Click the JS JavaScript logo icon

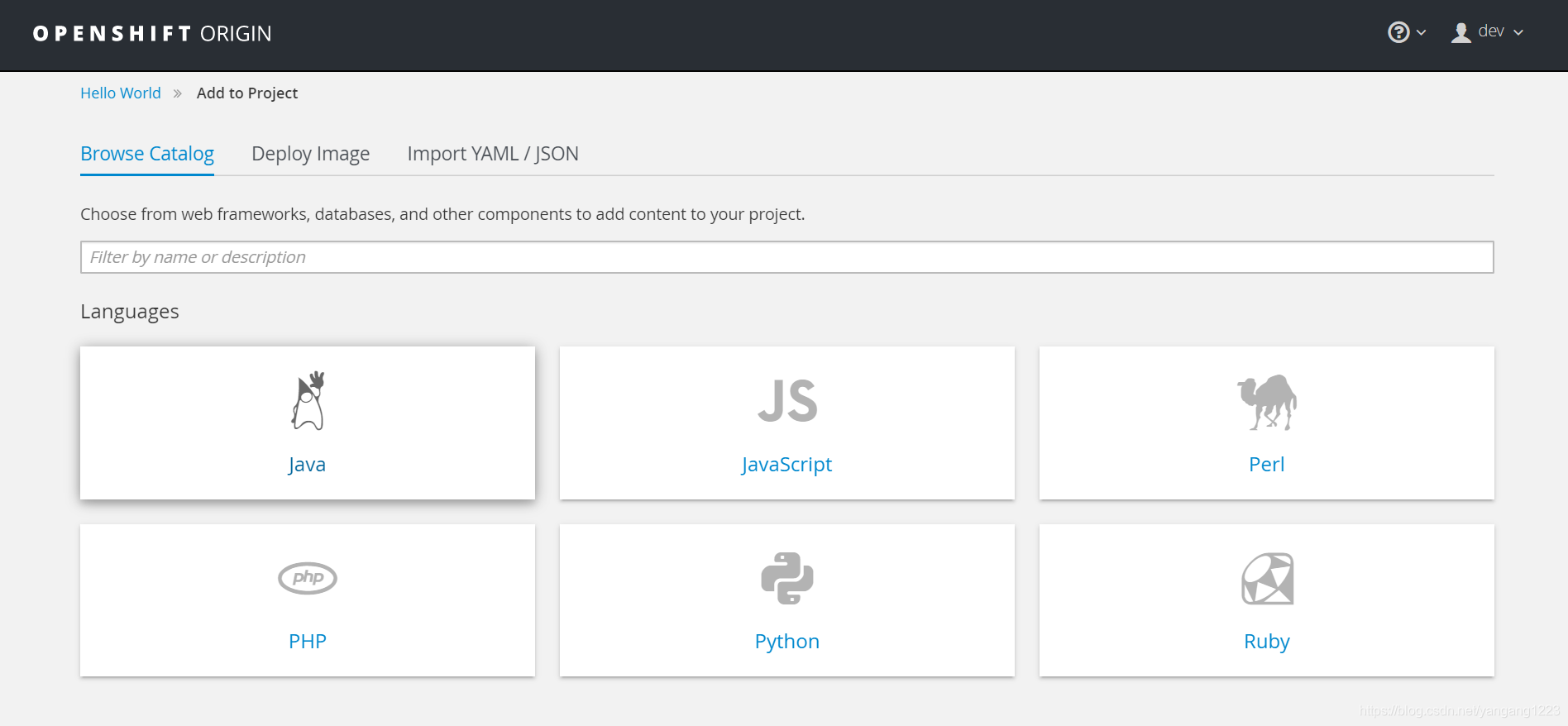[x=787, y=401]
